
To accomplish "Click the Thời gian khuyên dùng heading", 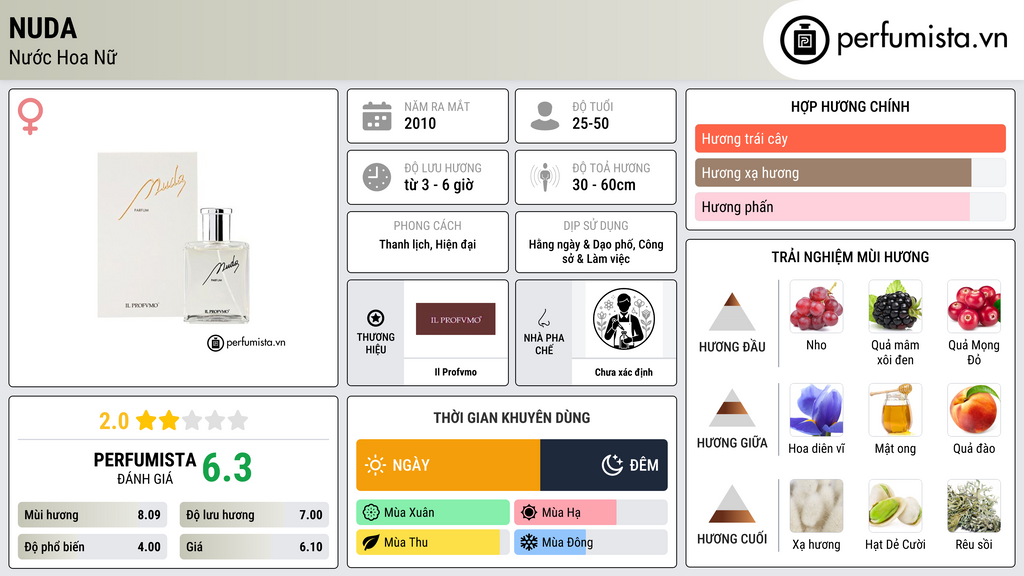I will pyautogui.click(x=512, y=417).
